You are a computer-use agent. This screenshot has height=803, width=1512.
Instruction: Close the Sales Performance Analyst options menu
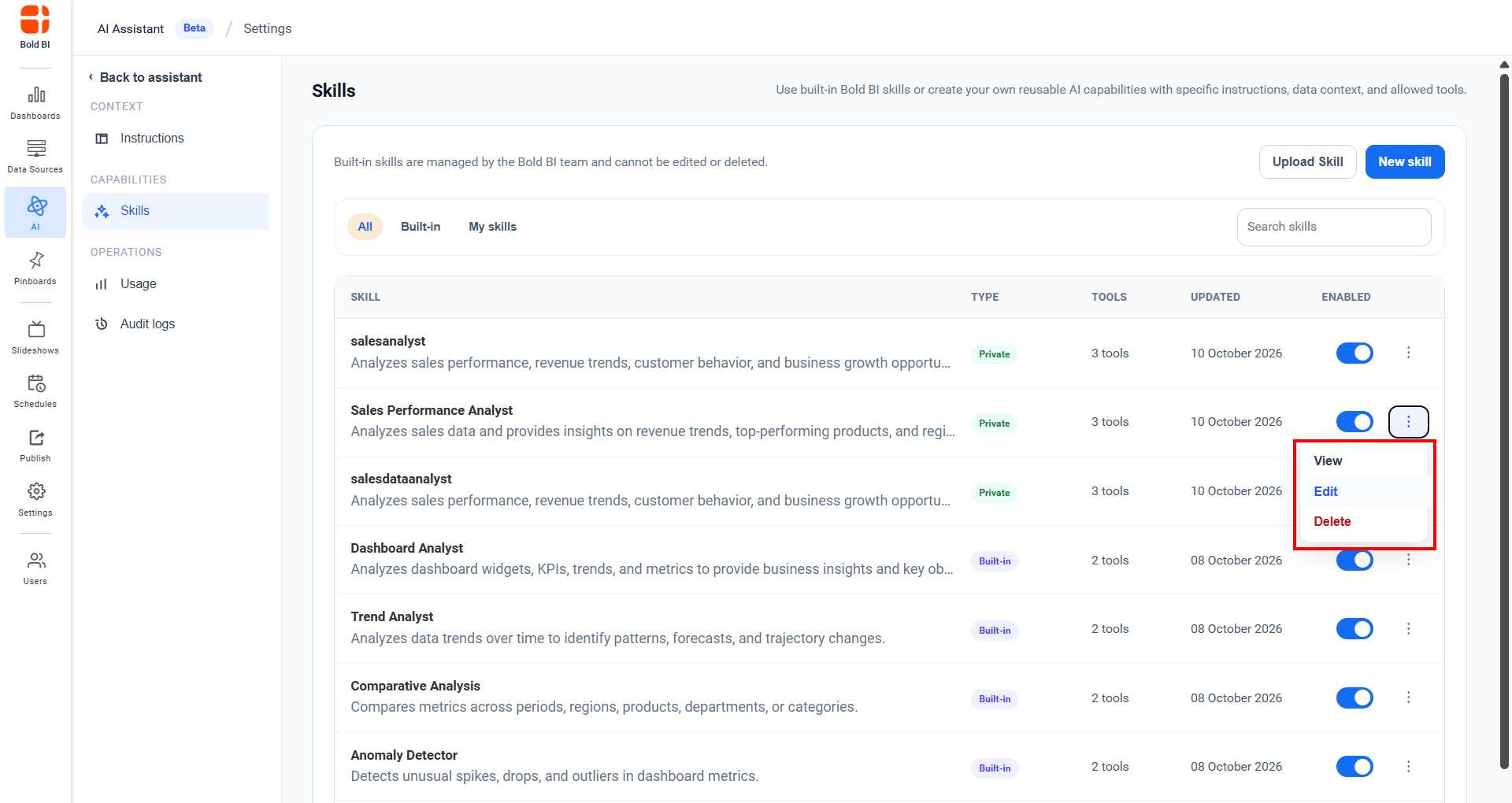point(1408,422)
